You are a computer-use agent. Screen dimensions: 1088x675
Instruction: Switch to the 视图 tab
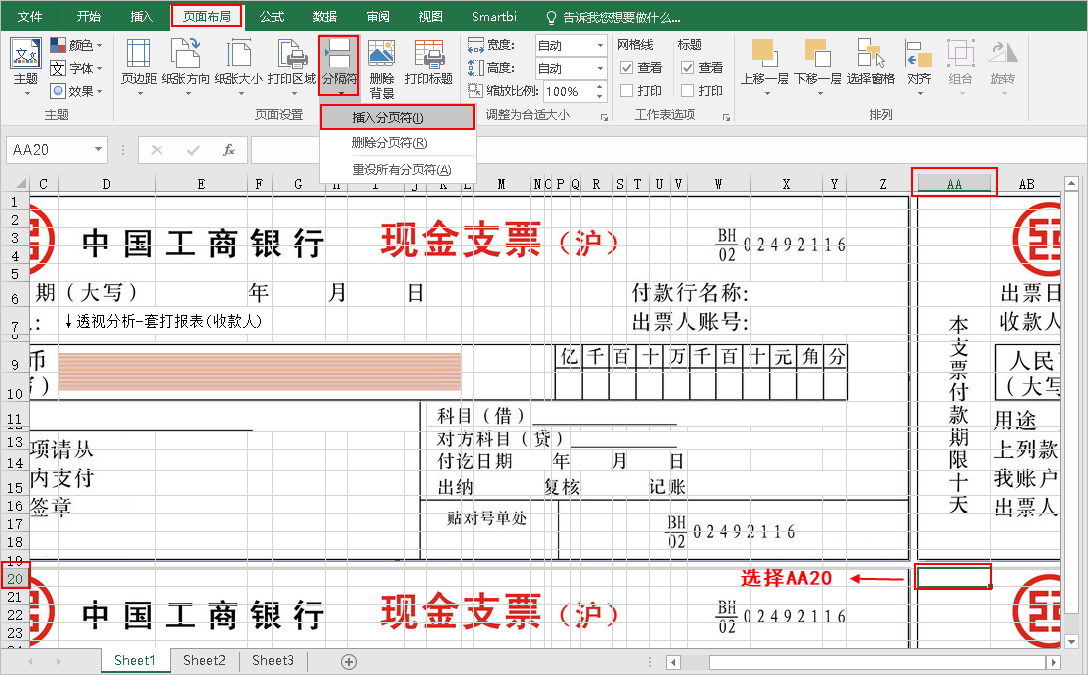coord(431,17)
